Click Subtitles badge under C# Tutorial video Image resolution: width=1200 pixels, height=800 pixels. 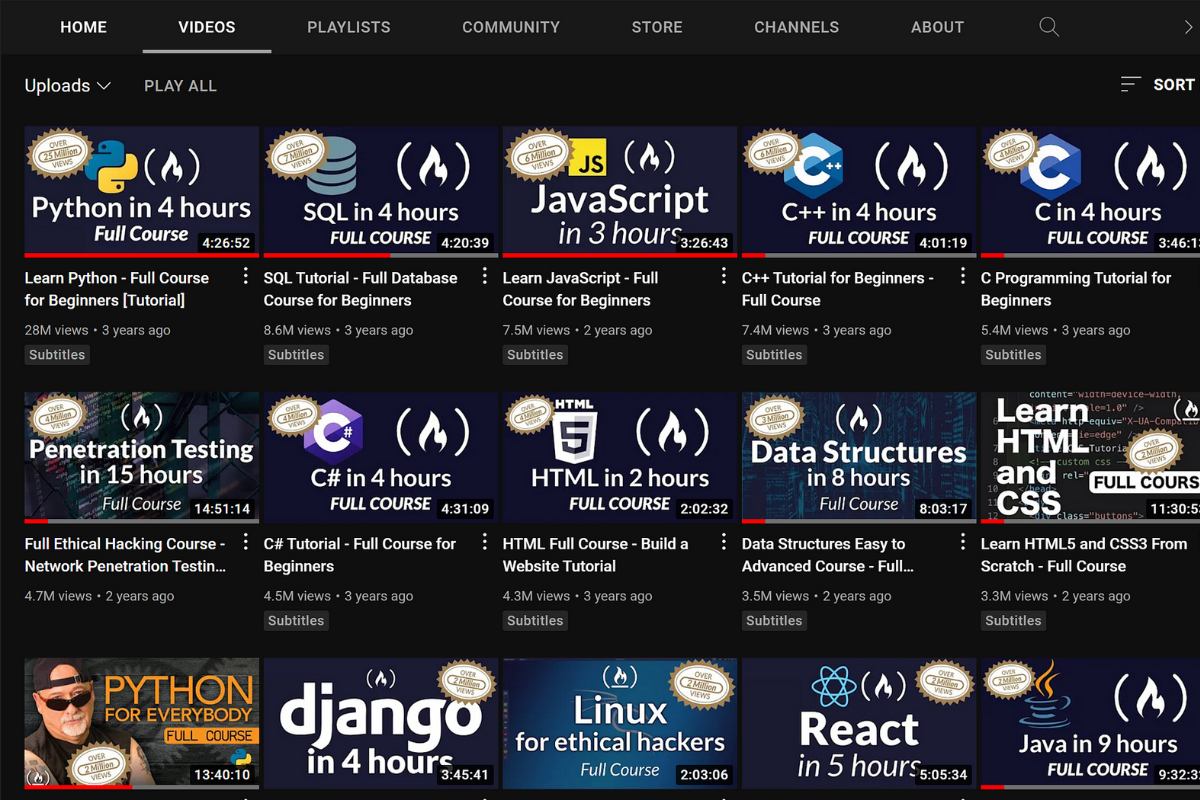coord(296,621)
